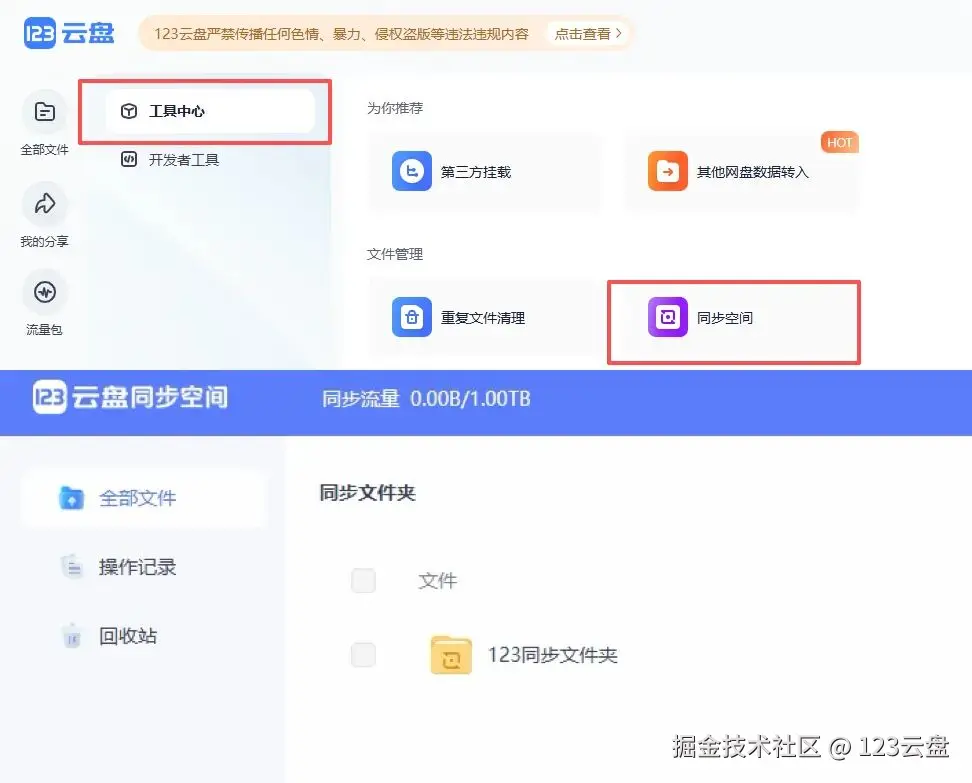
Task: Click the 开发者工具 code icon
Action: 128,159
